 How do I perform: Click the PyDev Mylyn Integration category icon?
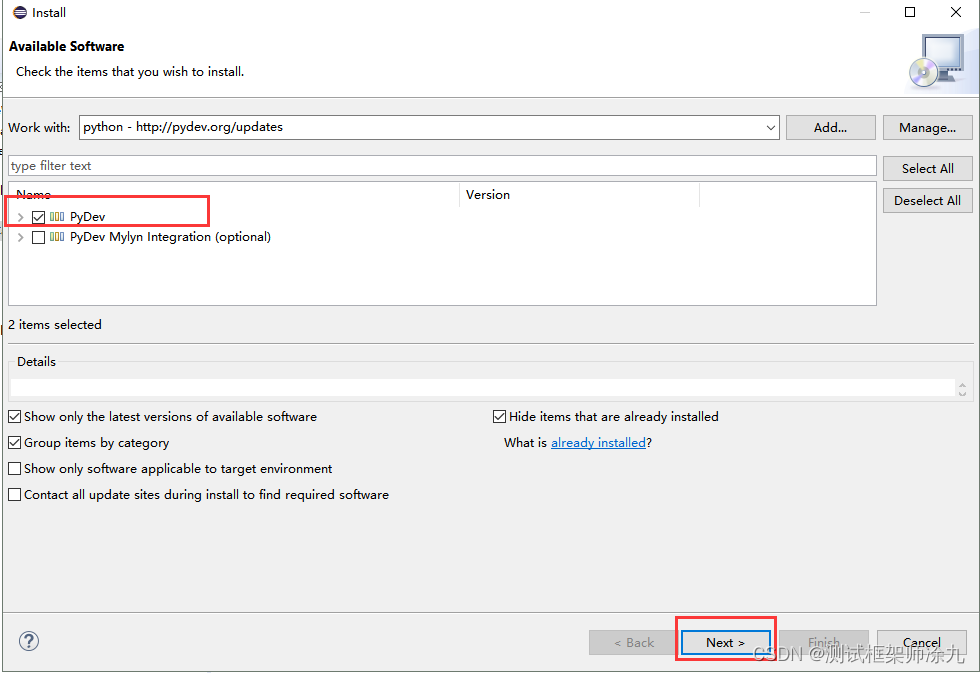coord(57,237)
